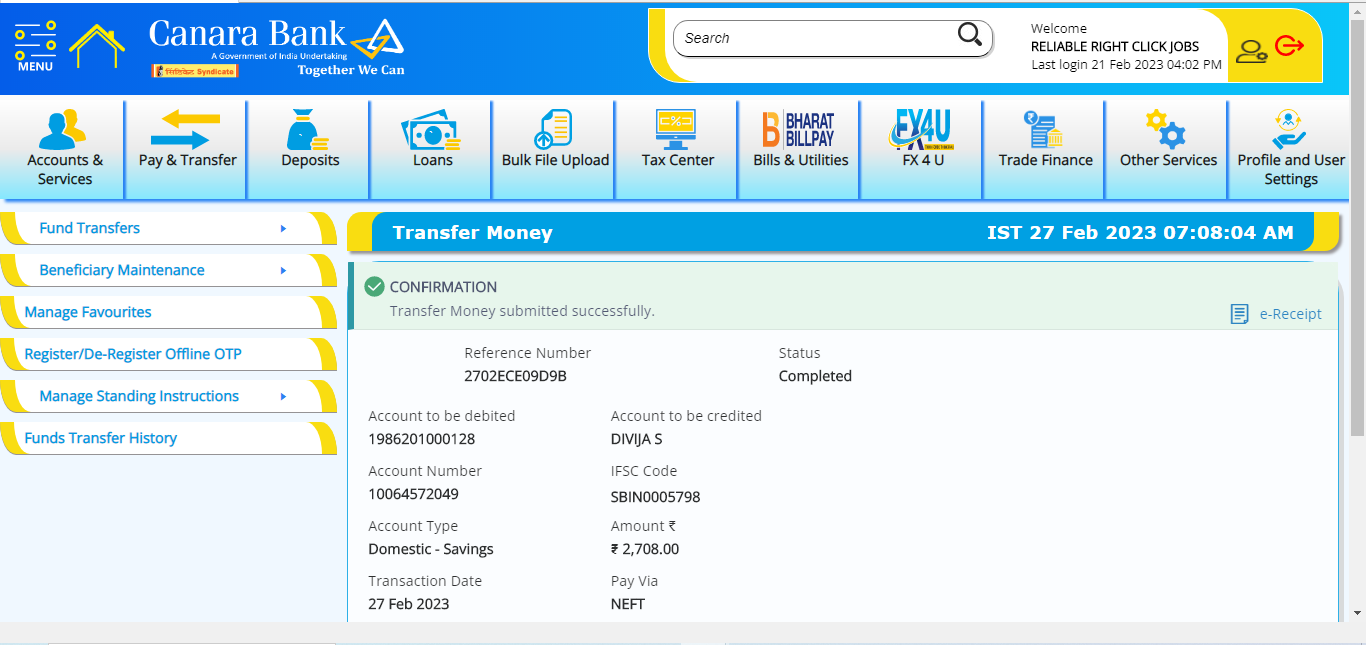Expand Manage Standing Instructions arrow
The width and height of the screenshot is (1366, 645).
coord(283,396)
